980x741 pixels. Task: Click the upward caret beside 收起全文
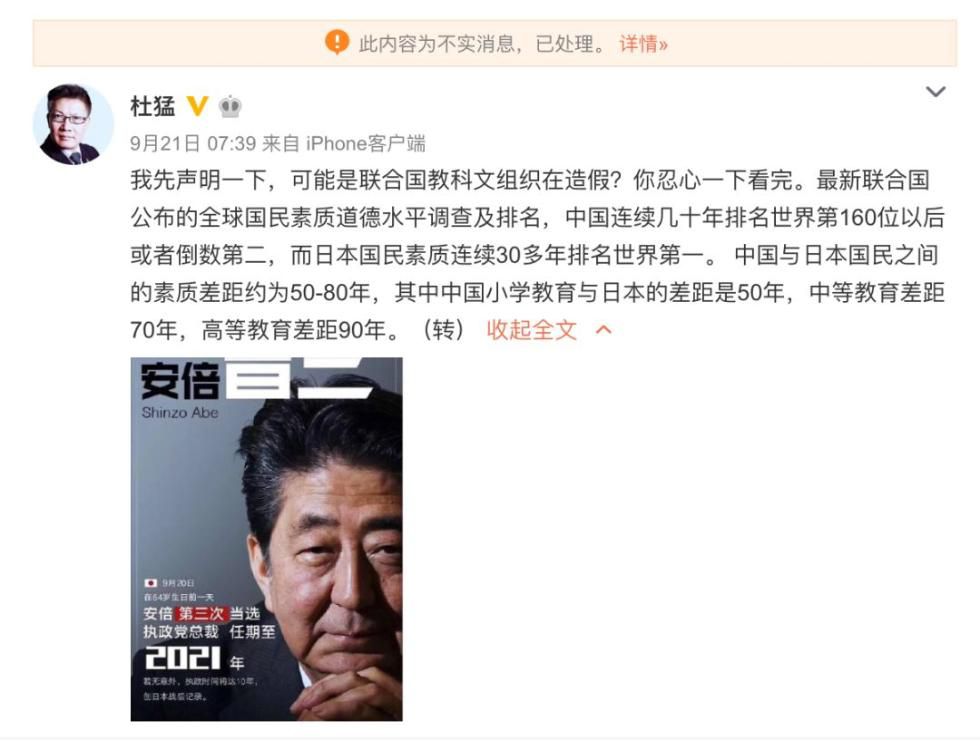603,330
